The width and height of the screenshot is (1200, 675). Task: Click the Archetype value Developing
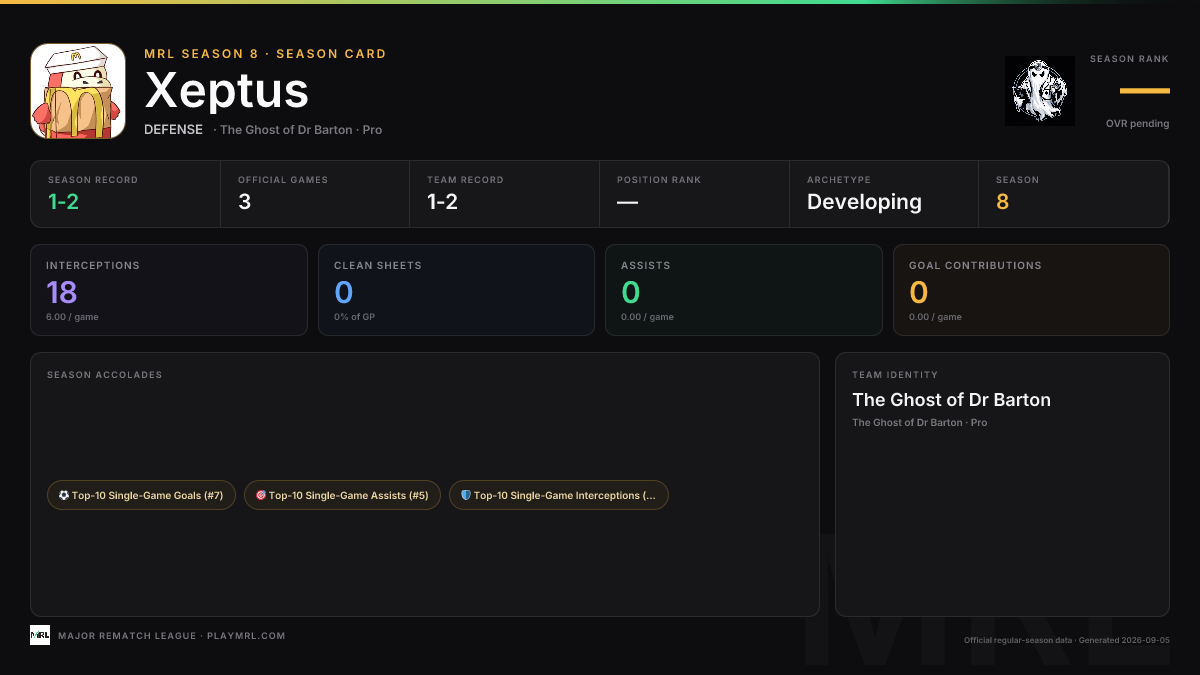[x=864, y=202]
